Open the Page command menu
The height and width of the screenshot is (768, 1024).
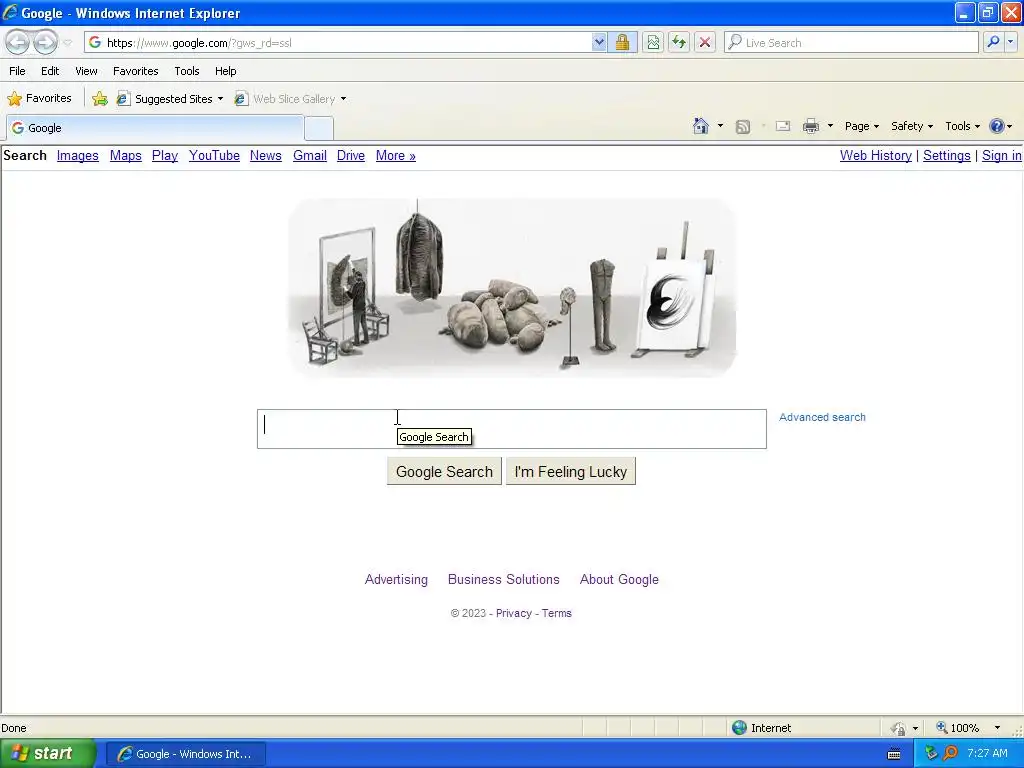pos(861,126)
